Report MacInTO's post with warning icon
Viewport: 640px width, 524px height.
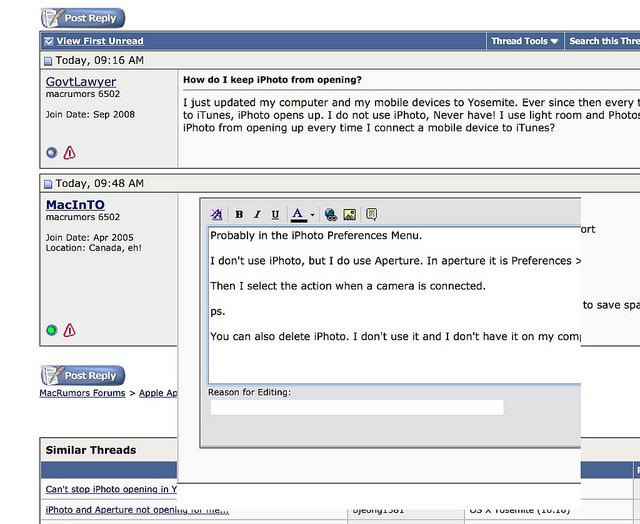click(x=69, y=330)
